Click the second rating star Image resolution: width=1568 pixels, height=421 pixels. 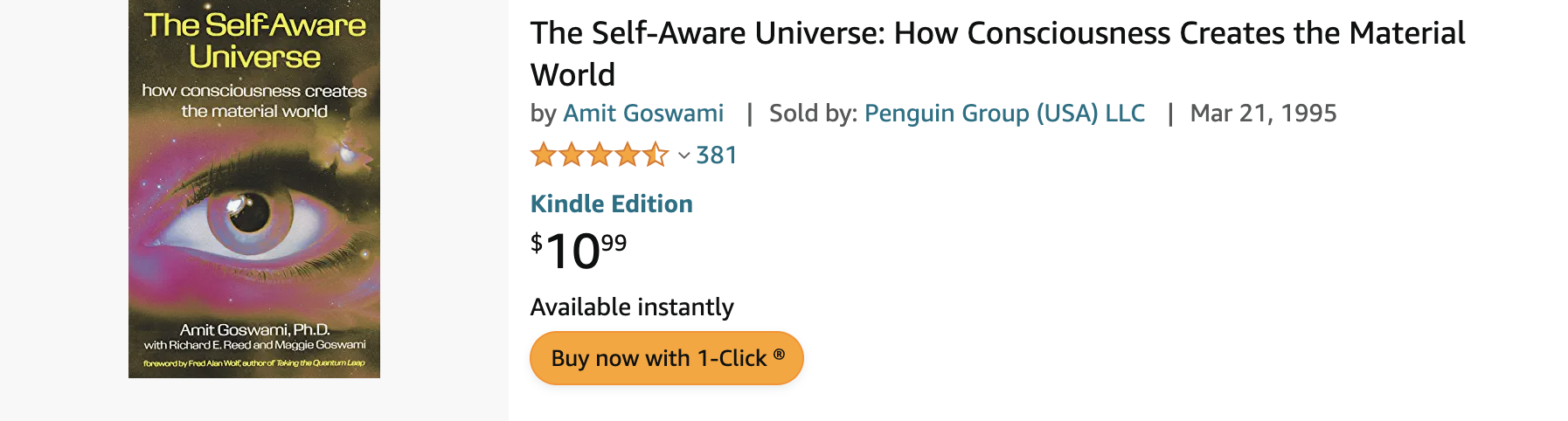click(572, 155)
